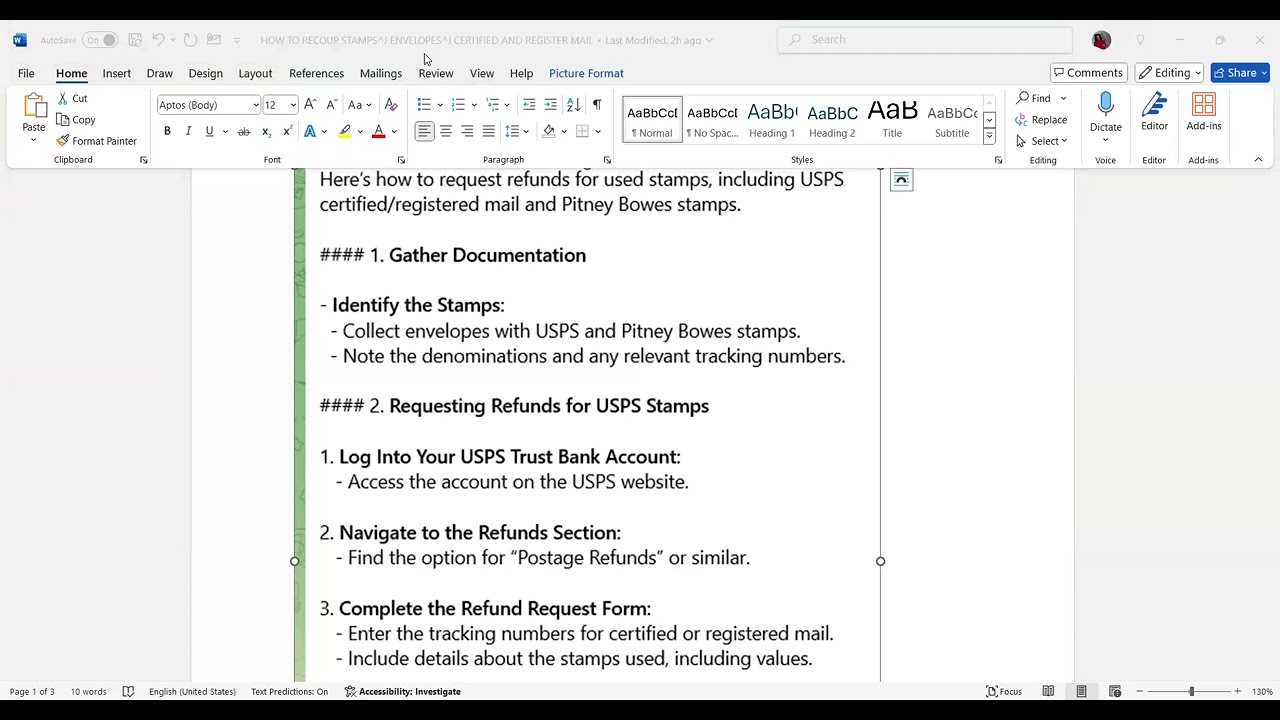Click Replace in Editing group
Image resolution: width=1280 pixels, height=720 pixels.
[1041, 120]
